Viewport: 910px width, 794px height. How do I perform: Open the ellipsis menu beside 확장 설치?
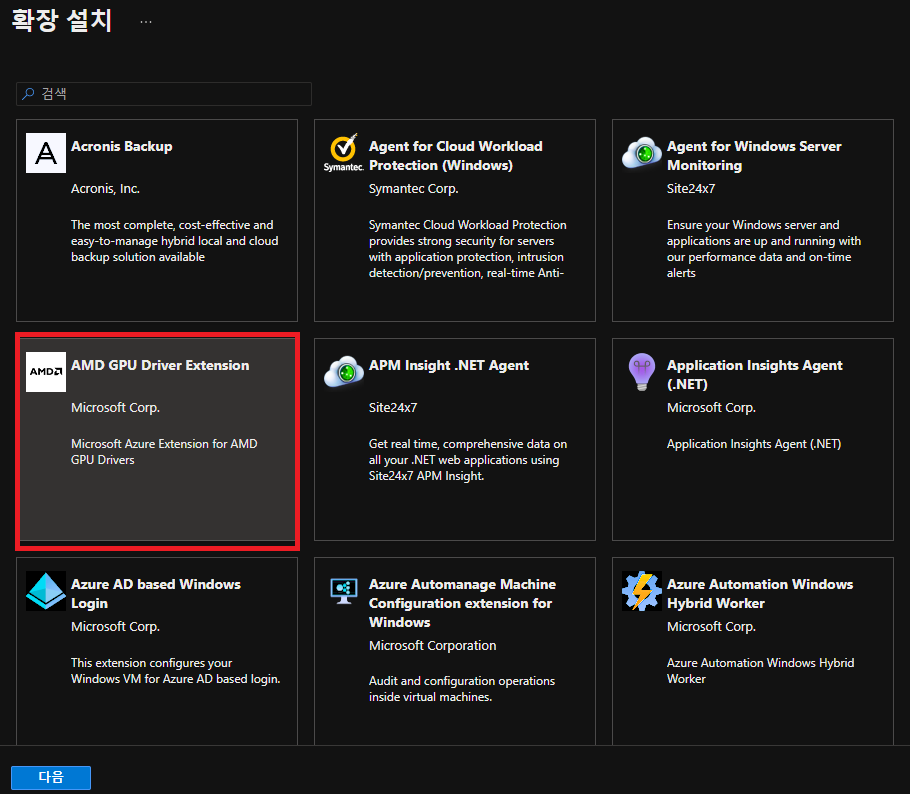146,22
